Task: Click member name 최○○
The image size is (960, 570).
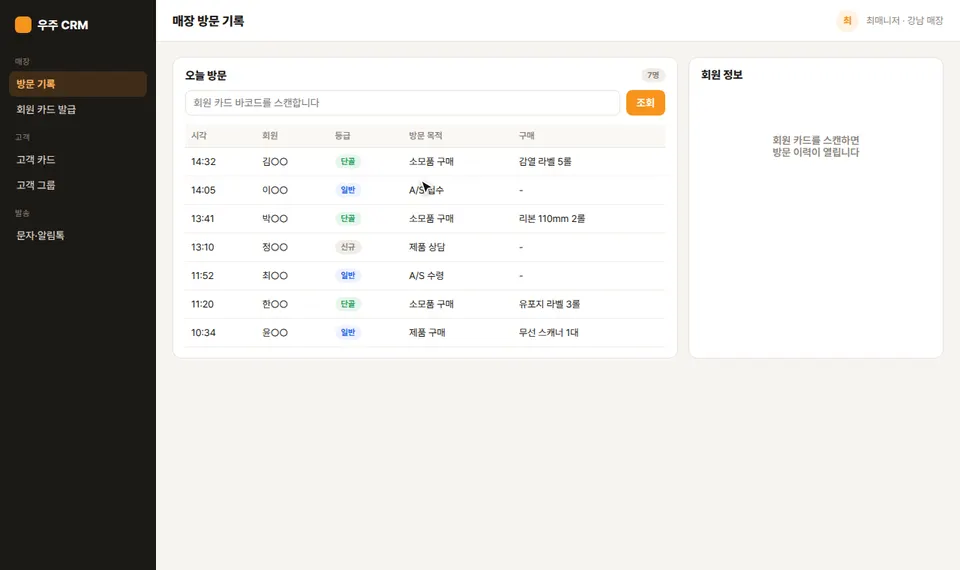Action: pyautogui.click(x=275, y=276)
